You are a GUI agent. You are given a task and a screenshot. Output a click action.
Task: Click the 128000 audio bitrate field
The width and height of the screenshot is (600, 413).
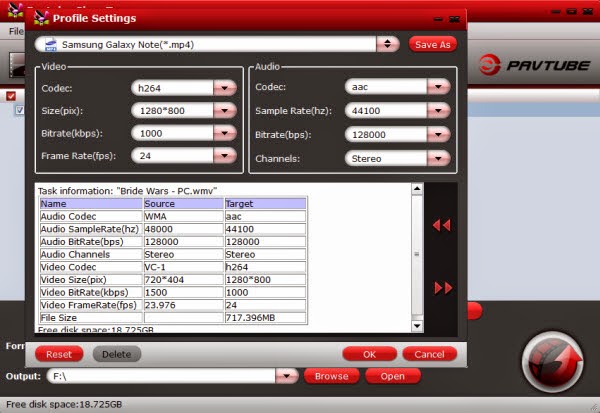386,134
